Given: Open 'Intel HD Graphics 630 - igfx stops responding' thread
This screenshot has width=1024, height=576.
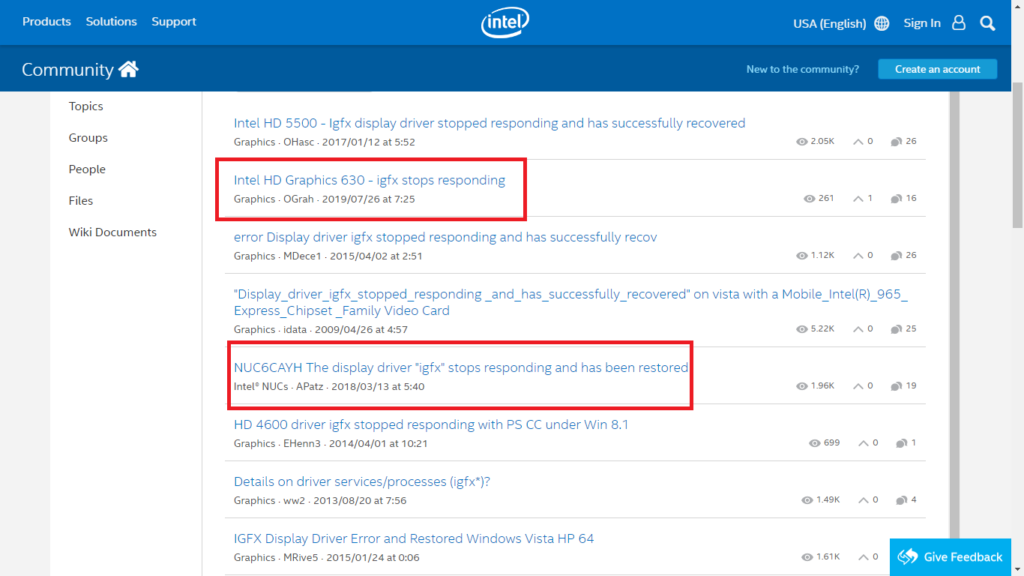Looking at the screenshot, I should coord(369,180).
